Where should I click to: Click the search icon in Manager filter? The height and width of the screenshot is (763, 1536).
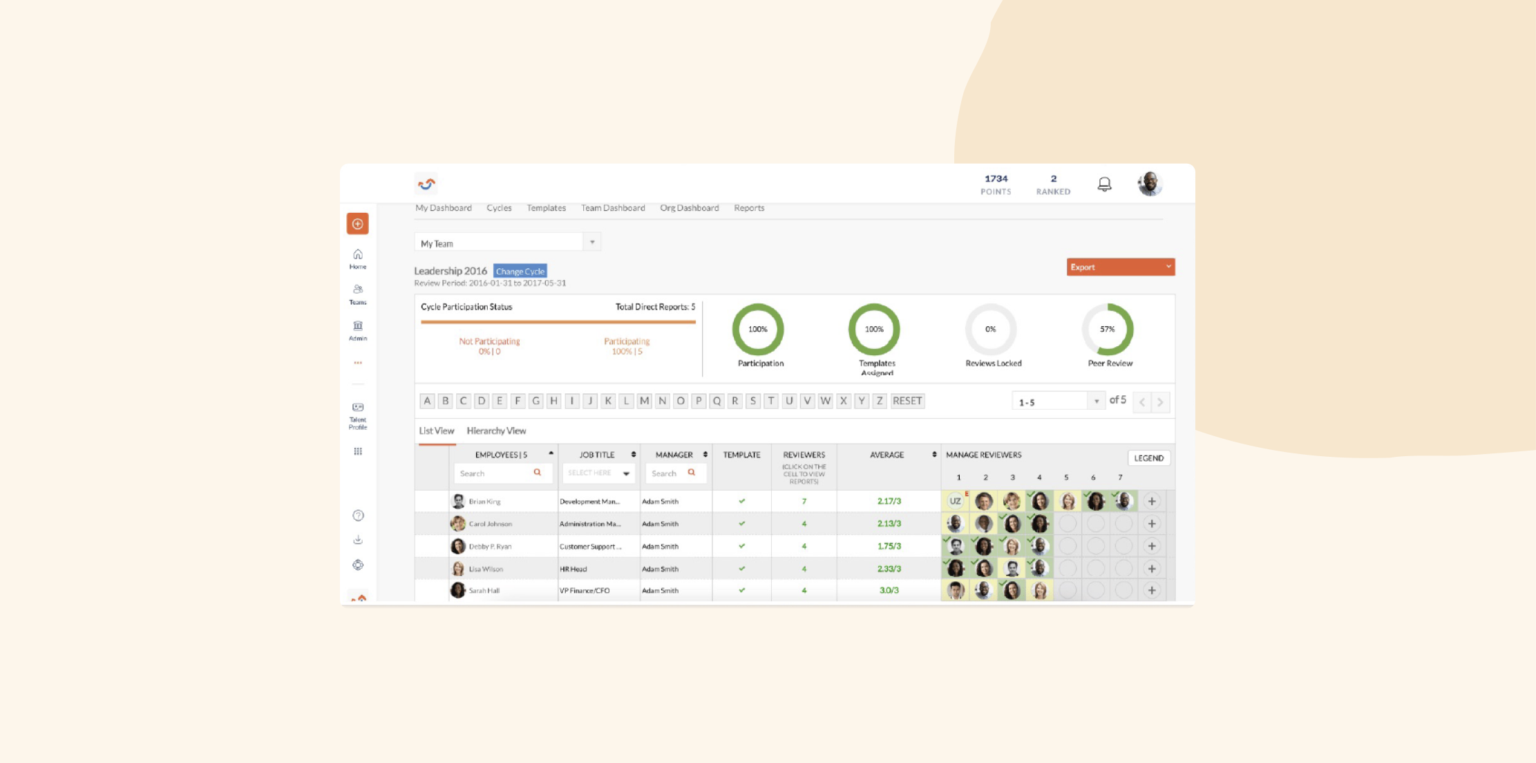pos(691,473)
